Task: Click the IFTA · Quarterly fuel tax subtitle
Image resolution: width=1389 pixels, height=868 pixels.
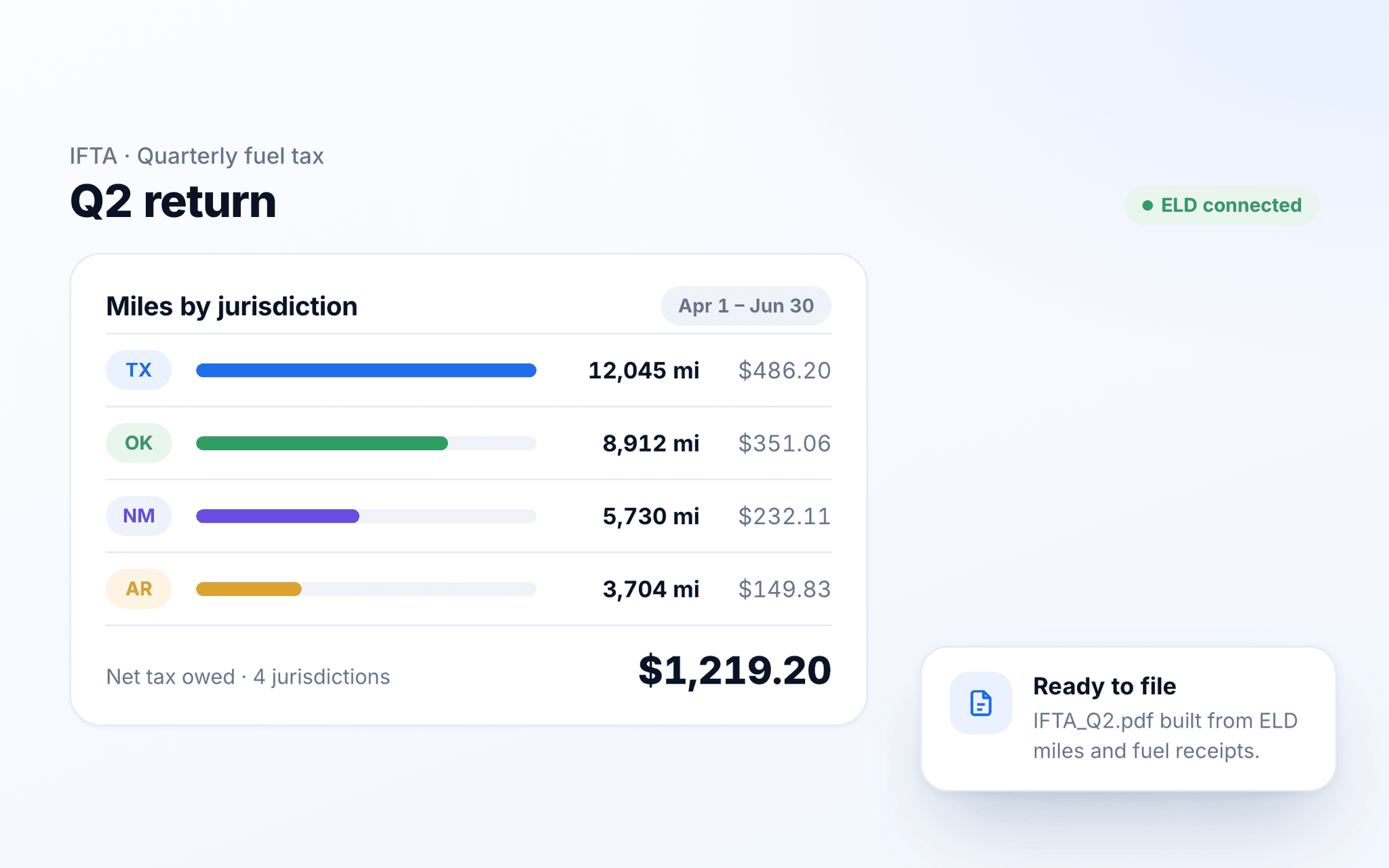Action: tap(197, 156)
